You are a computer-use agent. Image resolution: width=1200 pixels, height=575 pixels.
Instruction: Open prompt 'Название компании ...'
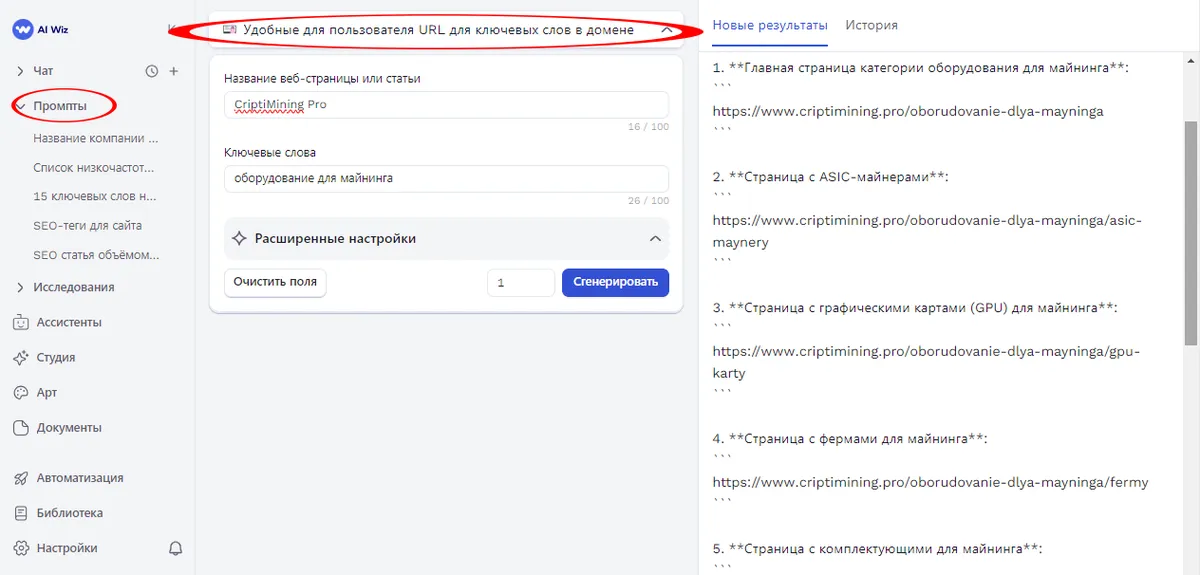click(x=96, y=138)
